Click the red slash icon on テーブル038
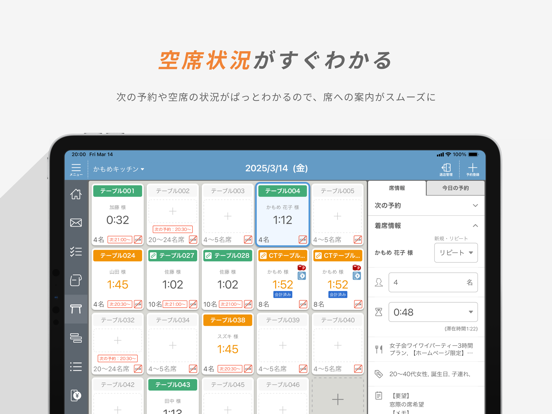Viewport: 552px width, 414px height. tap(248, 369)
